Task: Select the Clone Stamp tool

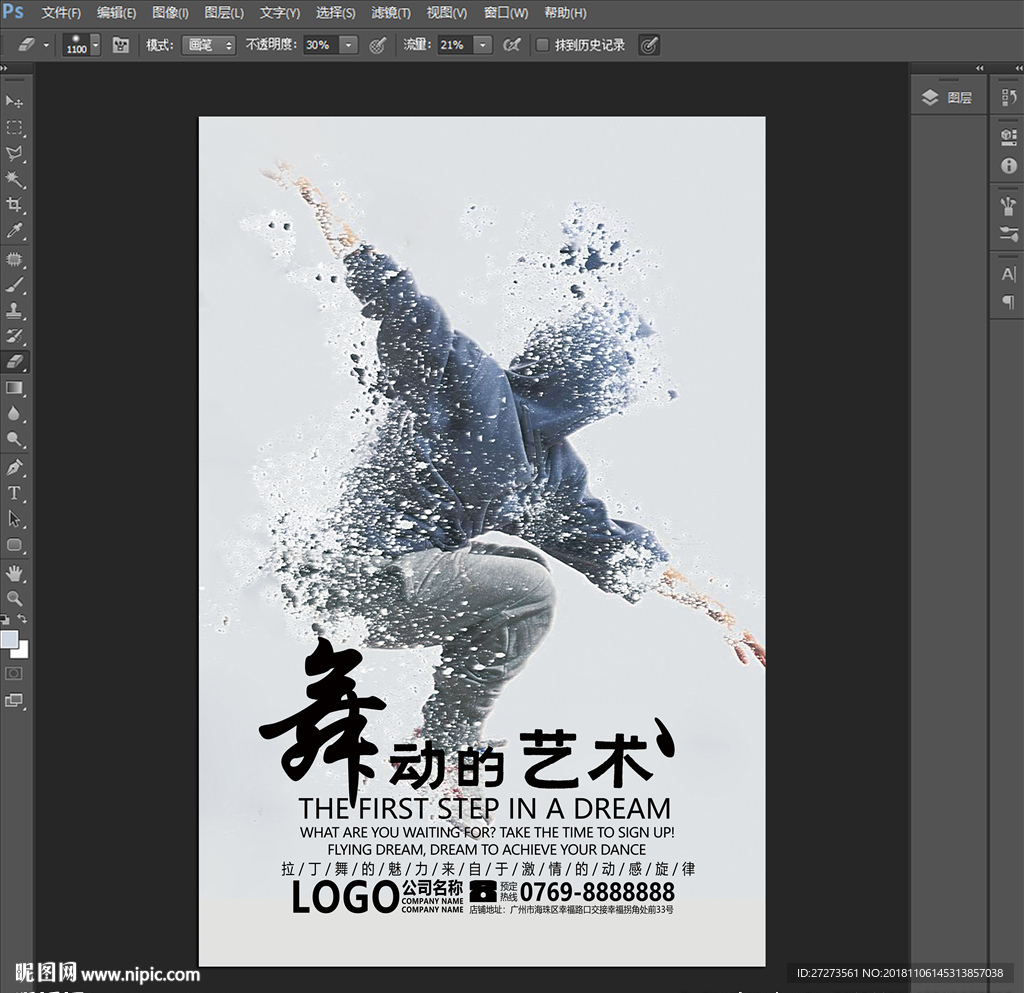Action: [x=14, y=310]
